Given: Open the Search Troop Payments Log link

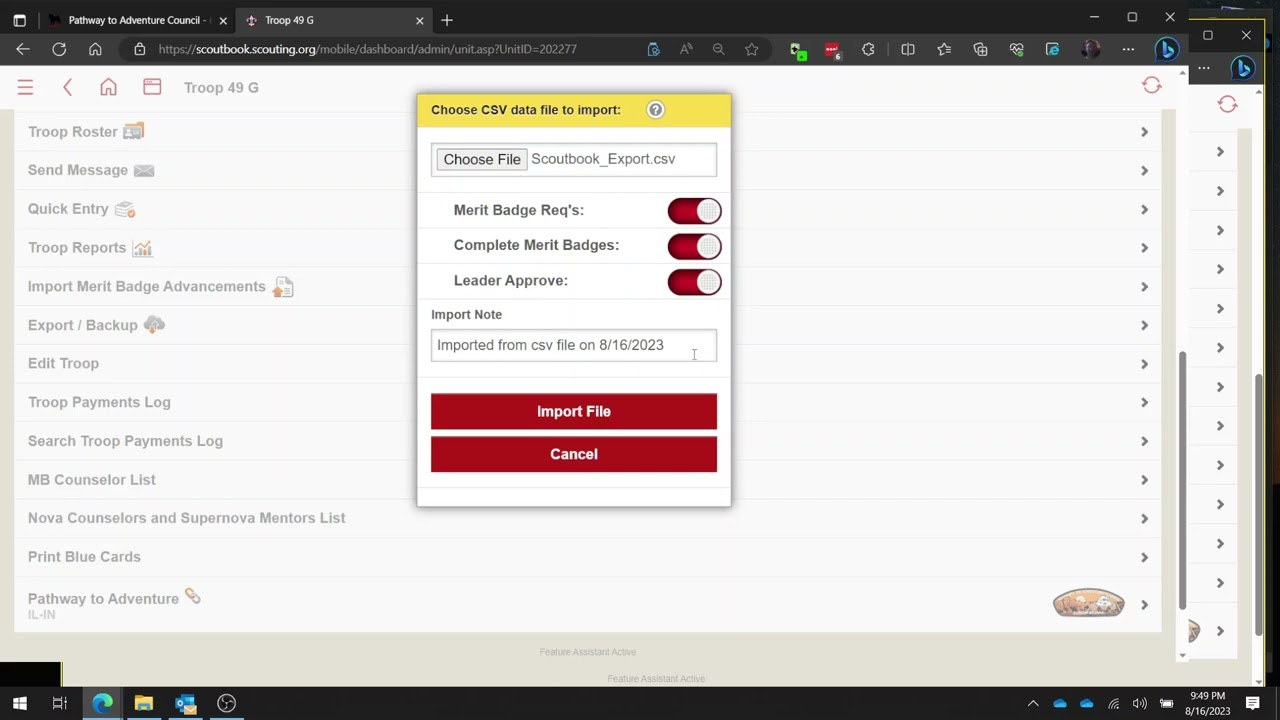Looking at the screenshot, I should click(x=125, y=441).
